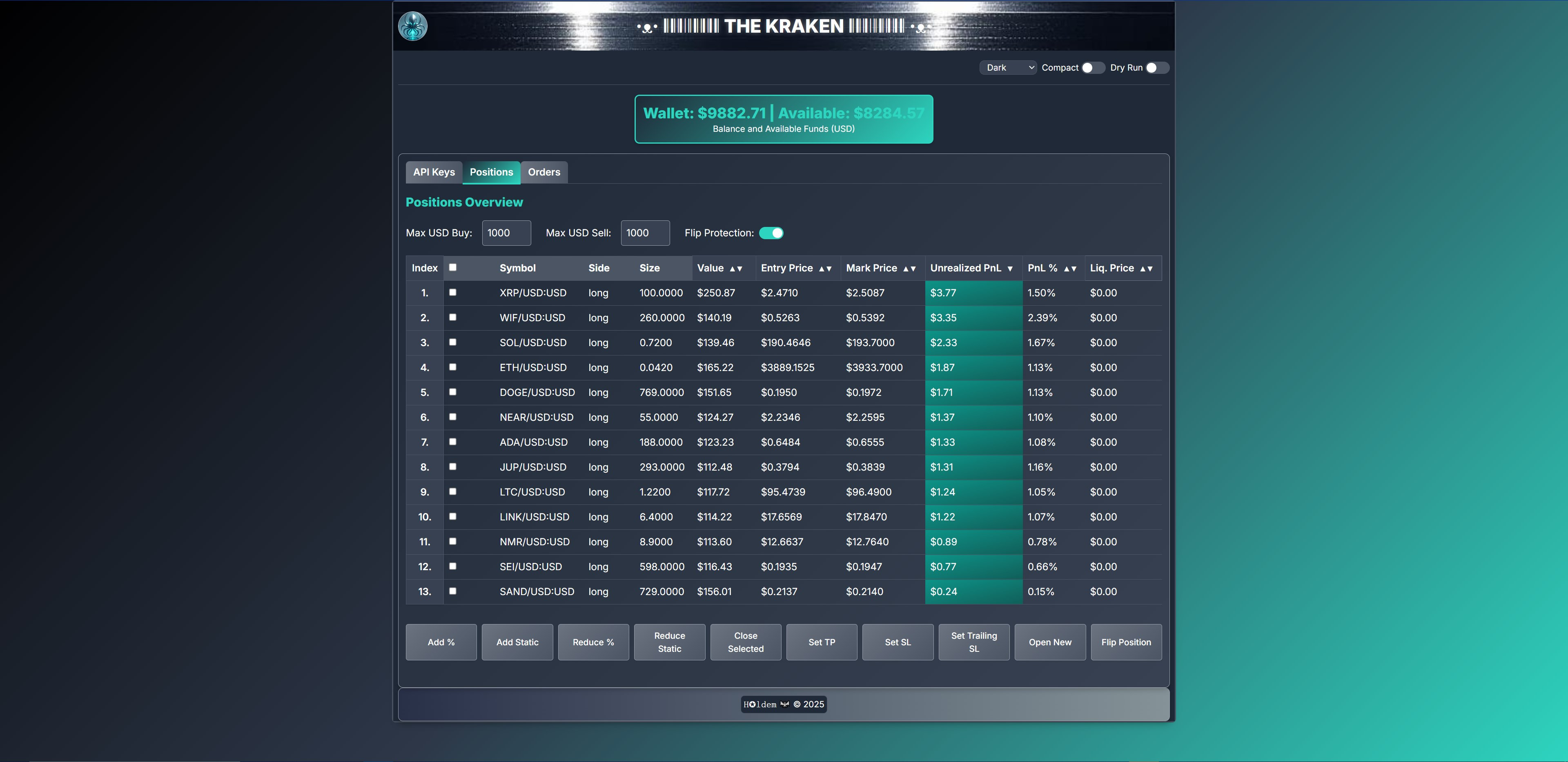Click the Add % button

click(x=441, y=642)
